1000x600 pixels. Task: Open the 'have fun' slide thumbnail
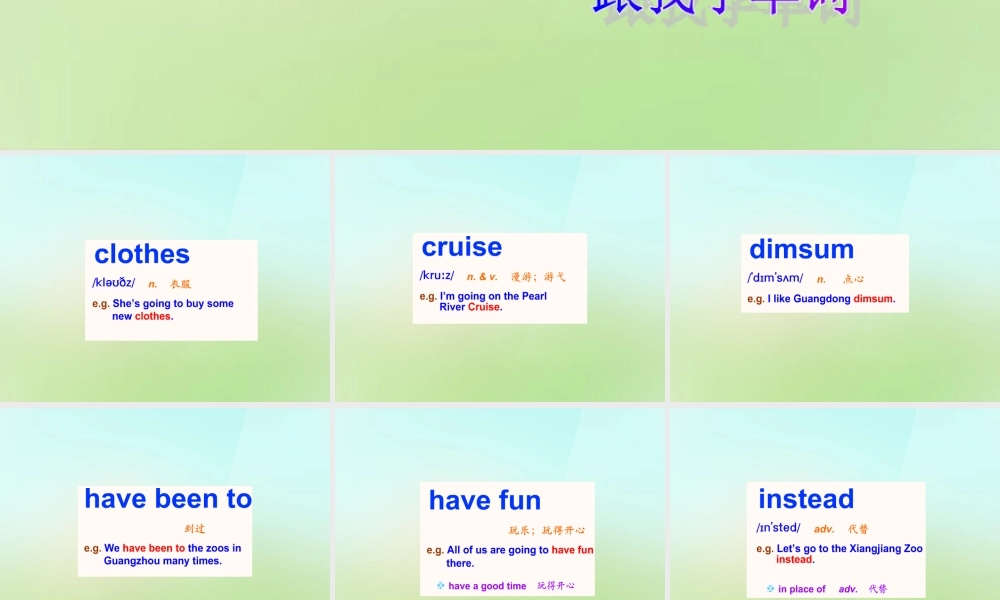click(x=499, y=504)
